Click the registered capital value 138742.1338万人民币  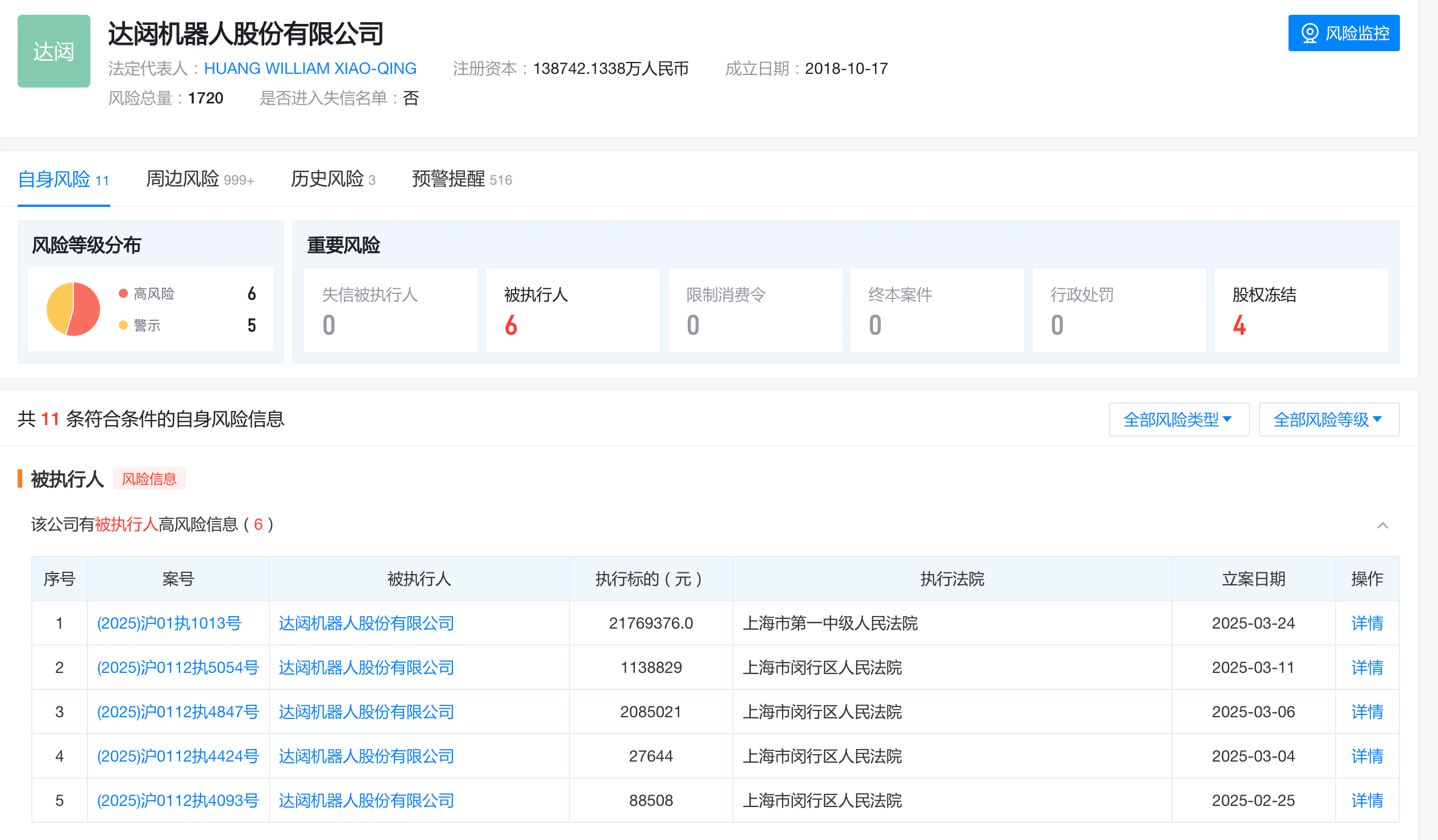click(610, 68)
